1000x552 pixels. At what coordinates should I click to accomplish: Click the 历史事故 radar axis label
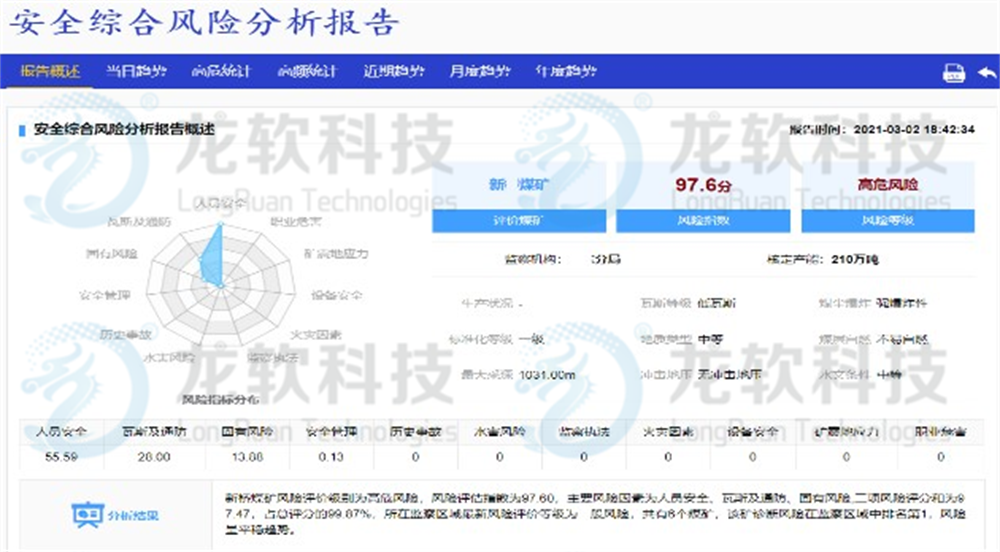pos(126,334)
